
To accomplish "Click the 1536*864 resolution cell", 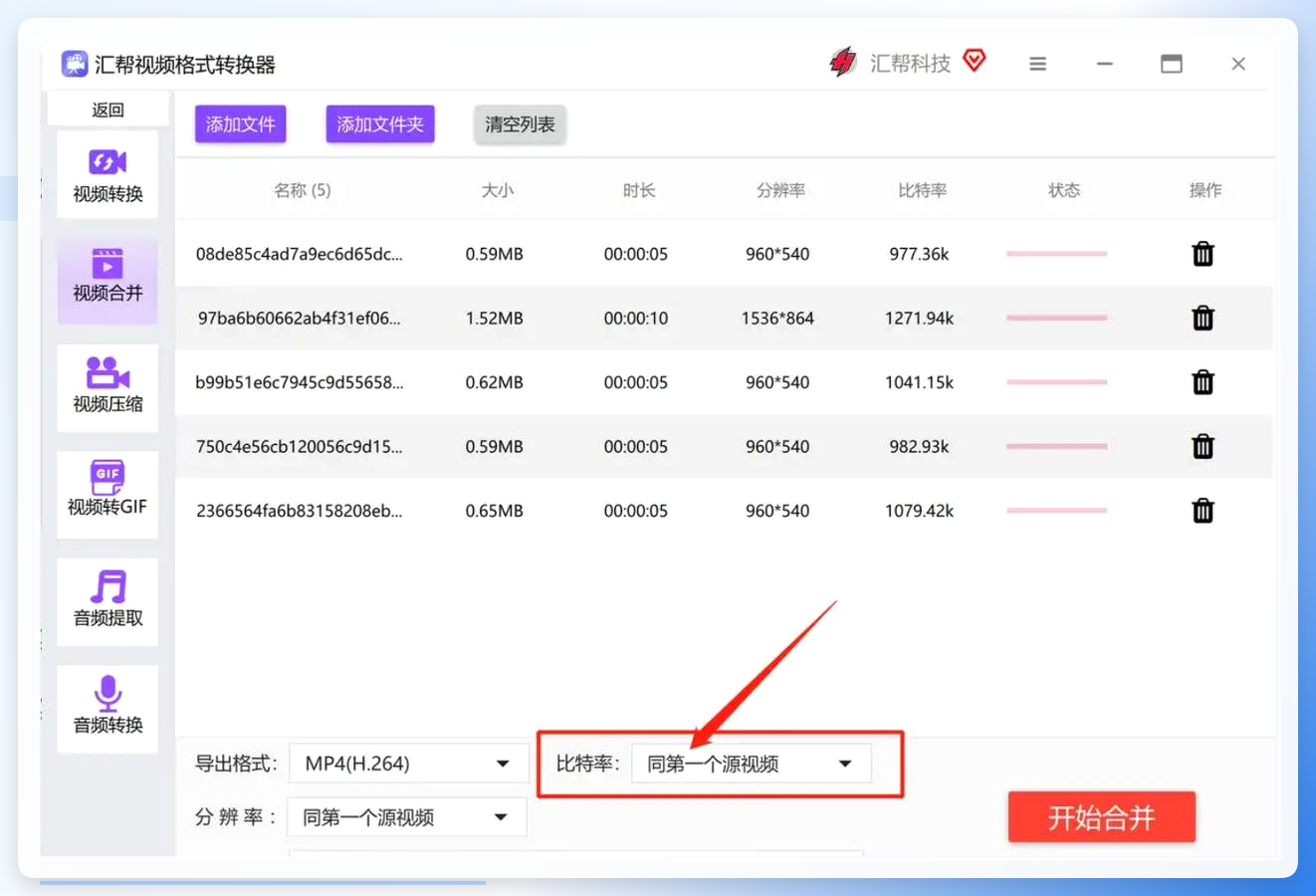I will (777, 319).
